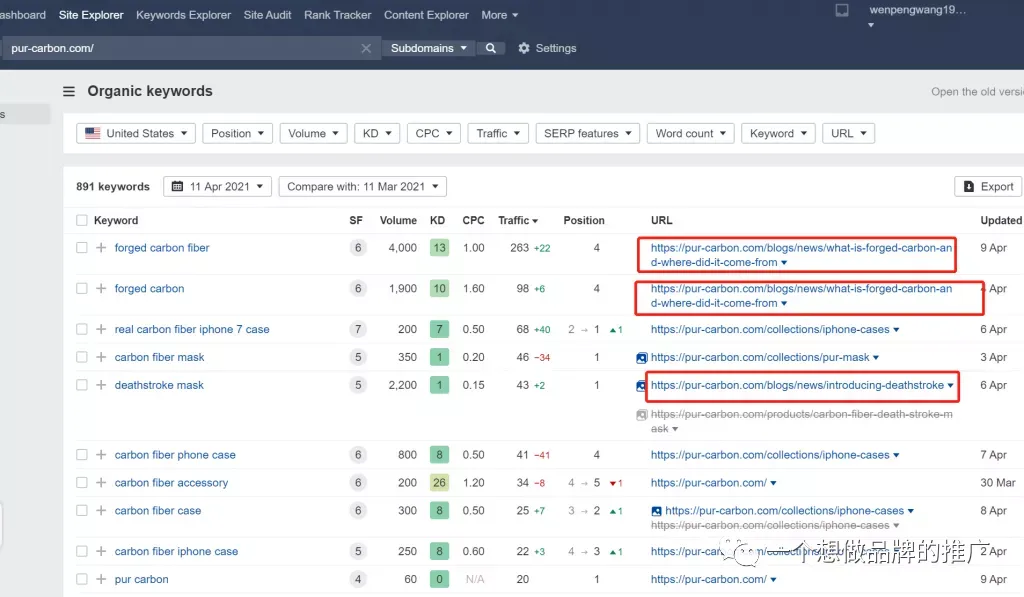Open the deathstroke mask keyword link
Image resolution: width=1024 pixels, height=597 pixels.
(159, 385)
